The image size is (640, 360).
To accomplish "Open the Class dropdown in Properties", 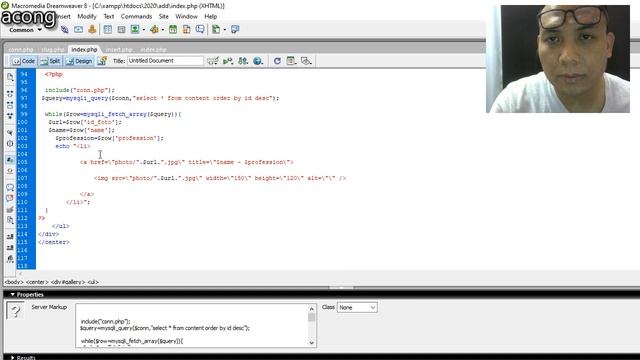I will 357,307.
